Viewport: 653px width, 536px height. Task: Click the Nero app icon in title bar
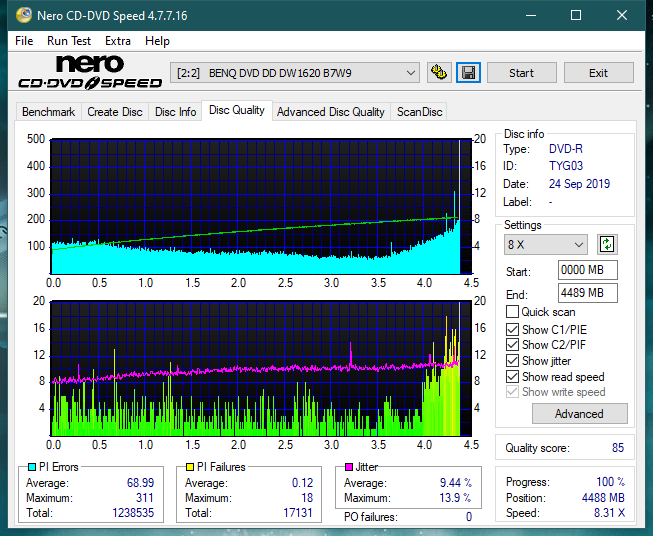(x=24, y=15)
